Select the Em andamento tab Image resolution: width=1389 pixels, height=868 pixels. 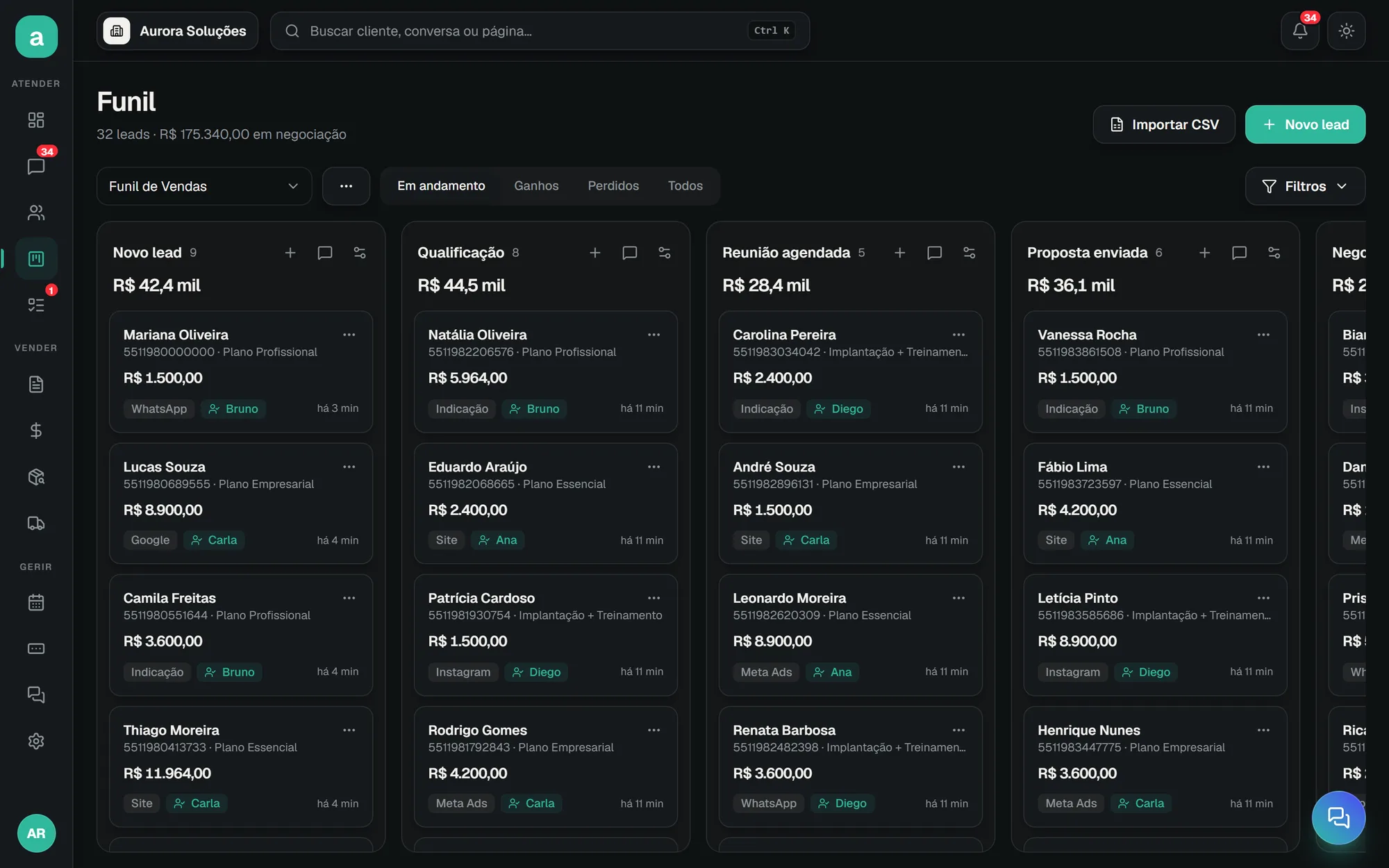tap(441, 186)
